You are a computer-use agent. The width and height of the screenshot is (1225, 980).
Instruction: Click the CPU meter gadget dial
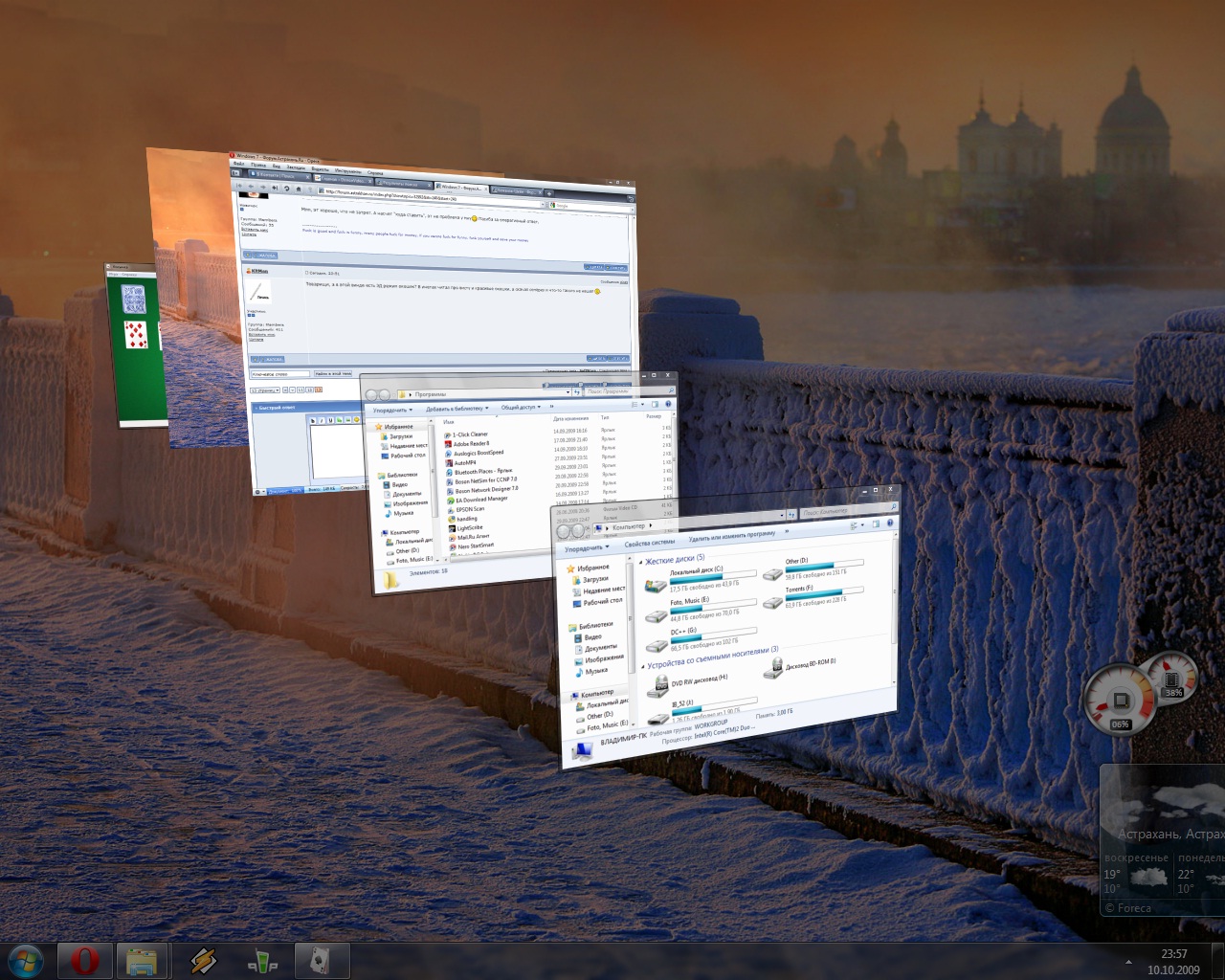click(x=1119, y=701)
